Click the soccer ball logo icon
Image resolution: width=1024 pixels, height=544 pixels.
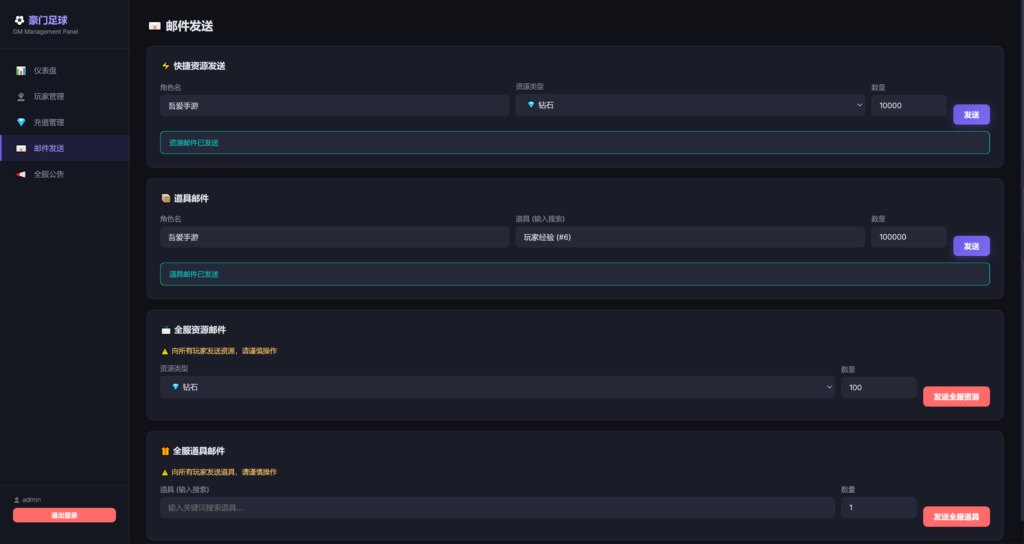click(19, 19)
